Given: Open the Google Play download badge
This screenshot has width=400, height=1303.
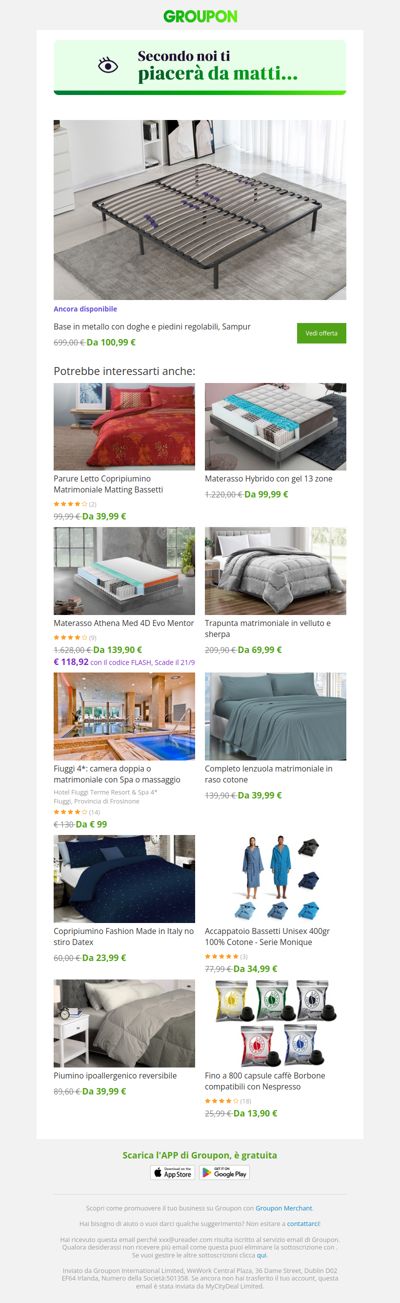Looking at the screenshot, I should [x=225, y=1172].
